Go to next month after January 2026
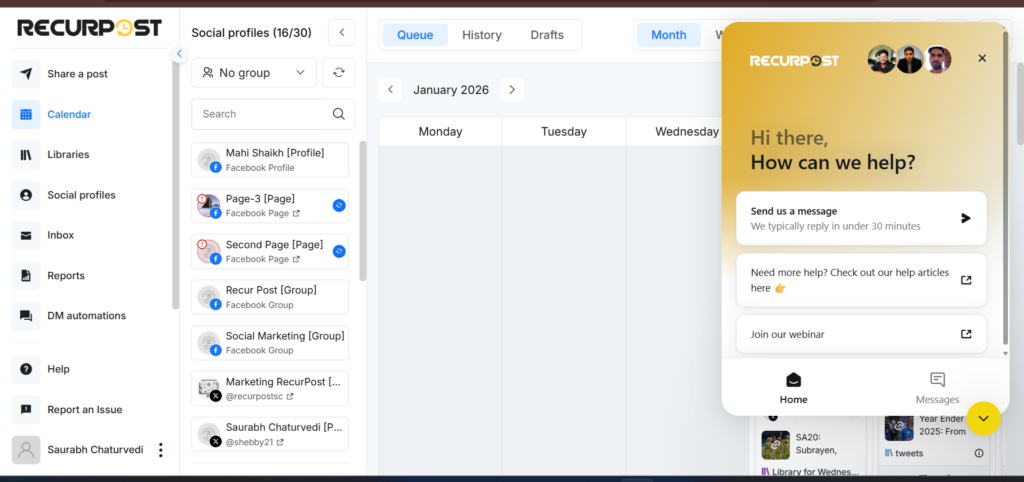 coord(512,90)
